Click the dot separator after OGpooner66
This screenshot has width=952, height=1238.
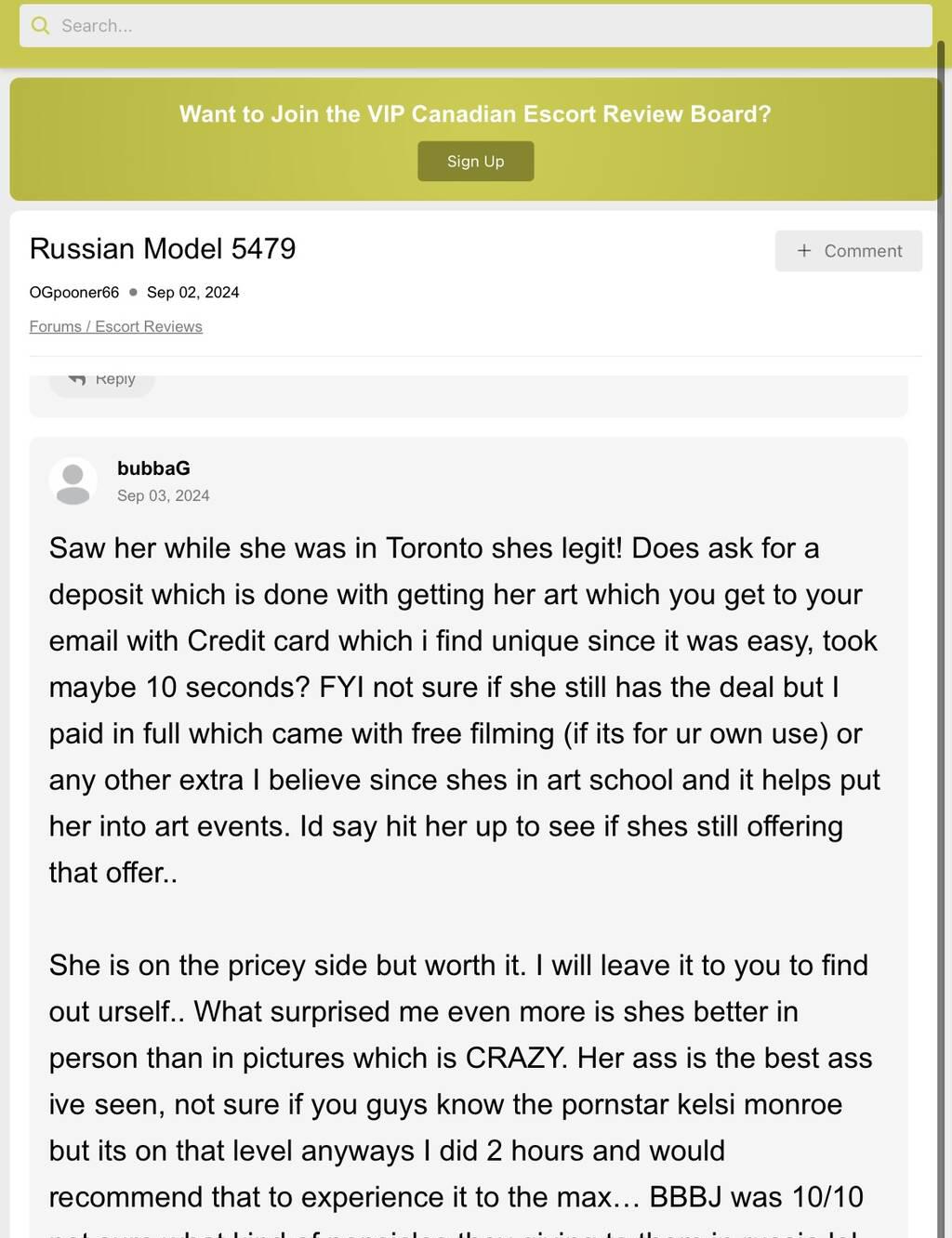click(133, 292)
